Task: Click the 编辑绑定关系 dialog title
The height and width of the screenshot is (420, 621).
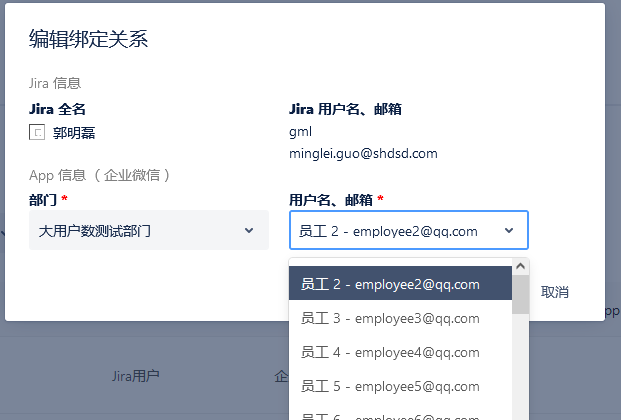Action: [89, 39]
